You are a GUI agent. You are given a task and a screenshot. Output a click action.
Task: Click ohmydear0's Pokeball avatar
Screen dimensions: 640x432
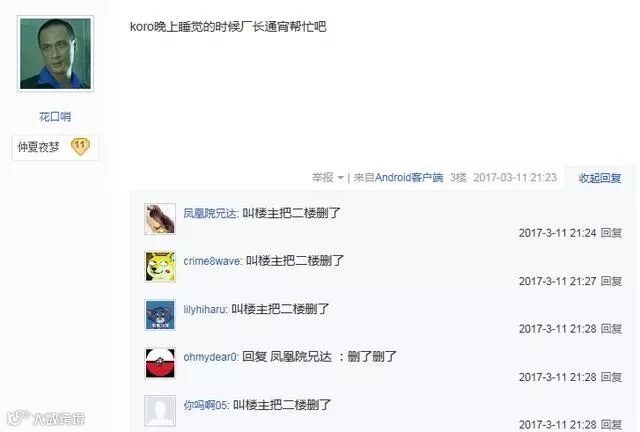pos(160,363)
